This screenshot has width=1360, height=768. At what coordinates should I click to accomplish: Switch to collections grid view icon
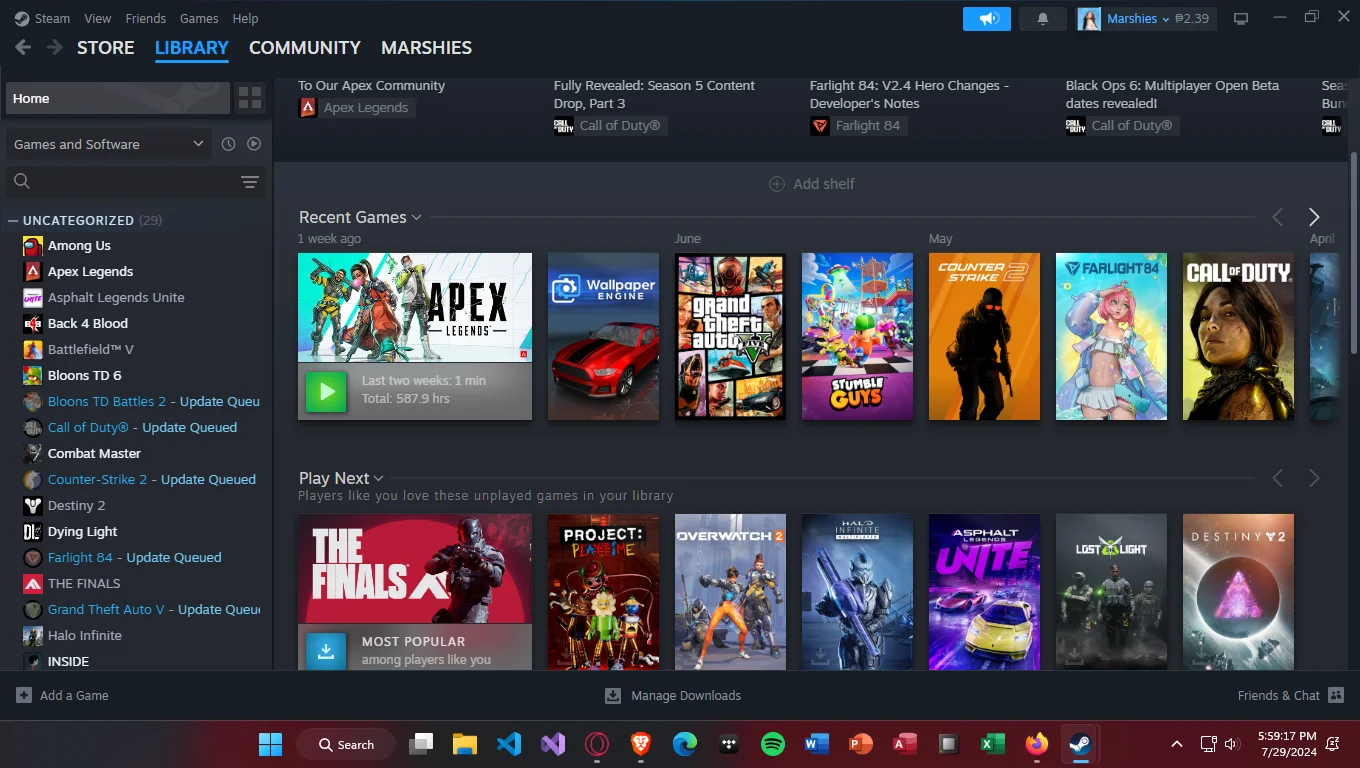pyautogui.click(x=250, y=98)
